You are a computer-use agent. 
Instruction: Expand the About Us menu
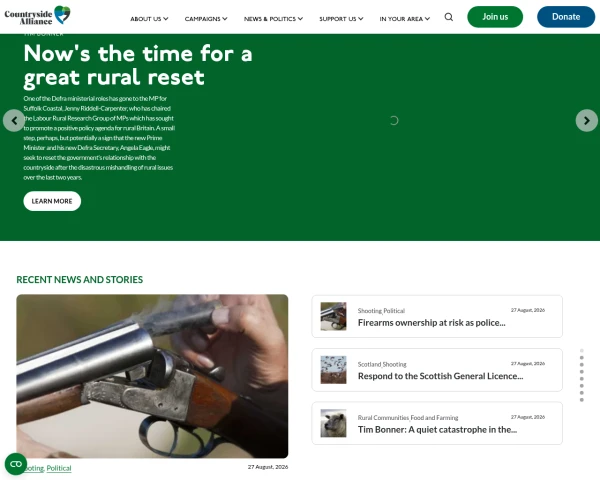coord(149,19)
